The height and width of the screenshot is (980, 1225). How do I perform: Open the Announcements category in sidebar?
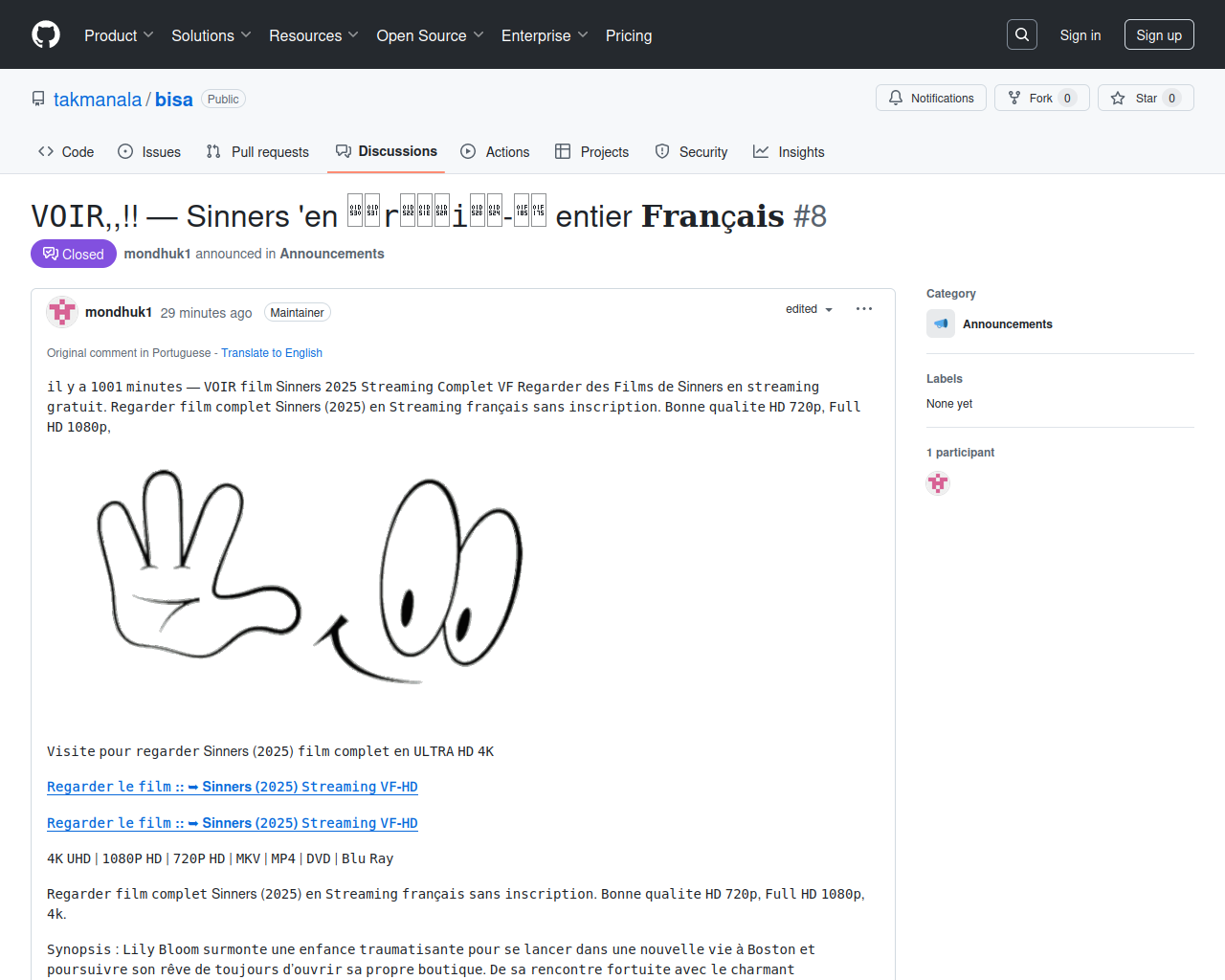click(1008, 324)
